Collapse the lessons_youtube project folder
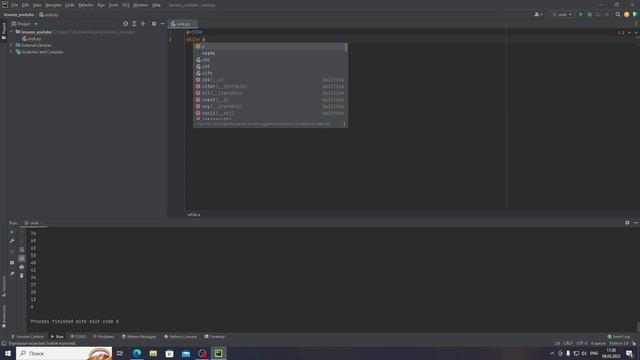 [11, 31]
